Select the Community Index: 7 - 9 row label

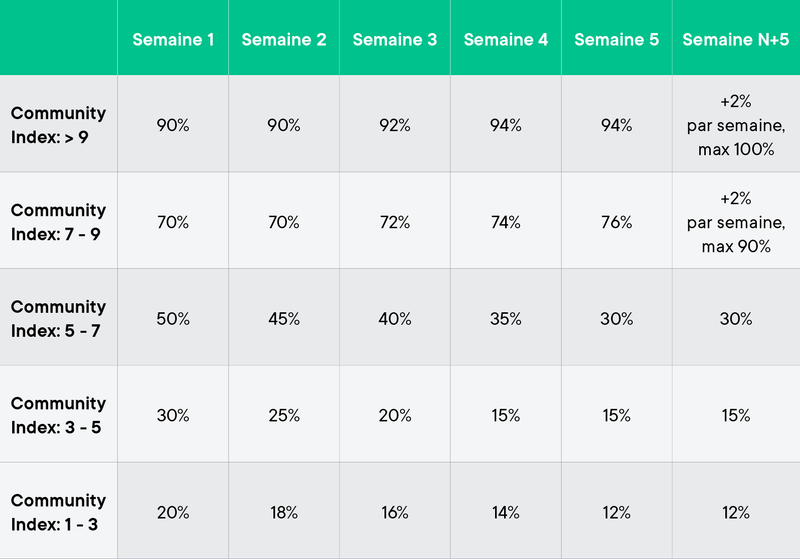click(58, 221)
